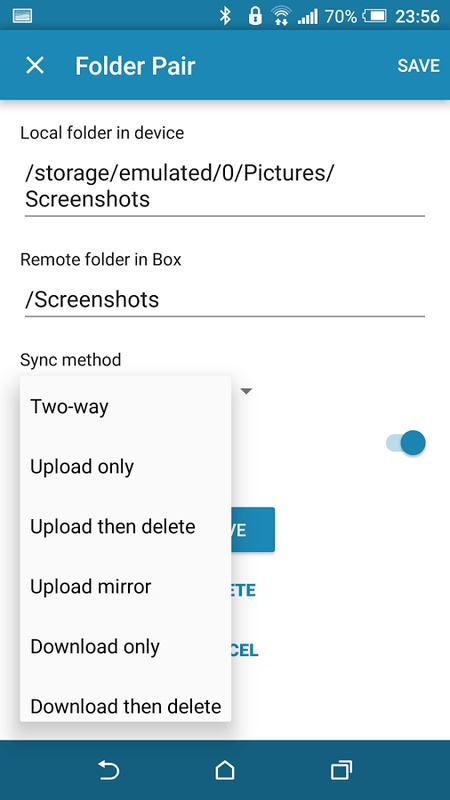Pick Upload mirror sync method
This screenshot has height=800, width=450.
[126, 587]
